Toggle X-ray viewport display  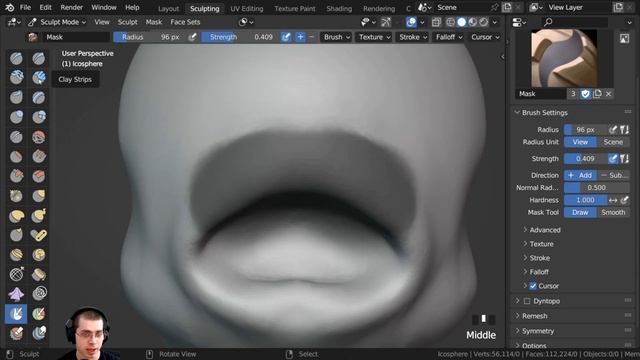click(436, 22)
